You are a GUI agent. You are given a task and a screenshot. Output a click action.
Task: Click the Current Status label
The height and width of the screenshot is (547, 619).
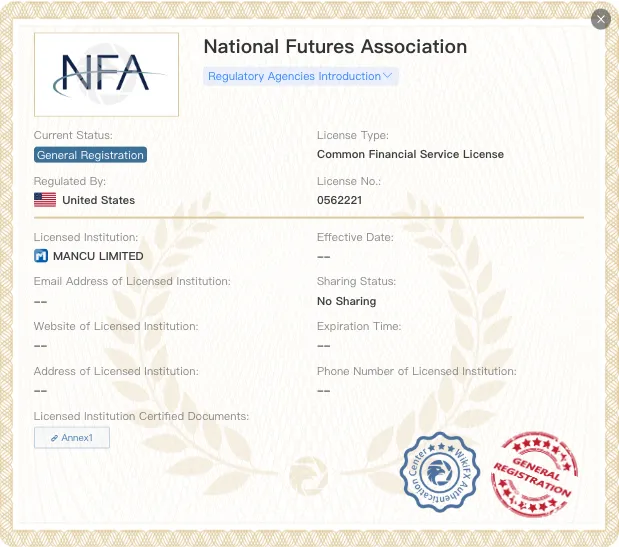coord(73,135)
